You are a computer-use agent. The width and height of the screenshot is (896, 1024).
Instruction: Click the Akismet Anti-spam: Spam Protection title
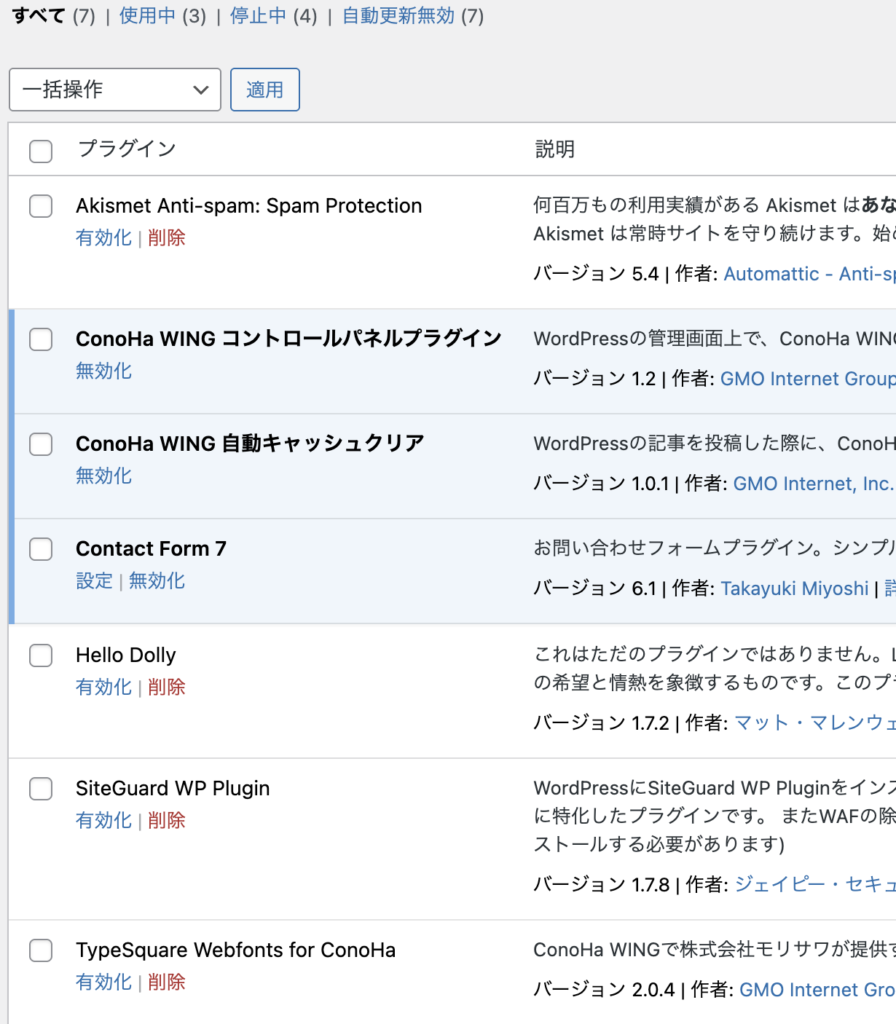coord(249,206)
